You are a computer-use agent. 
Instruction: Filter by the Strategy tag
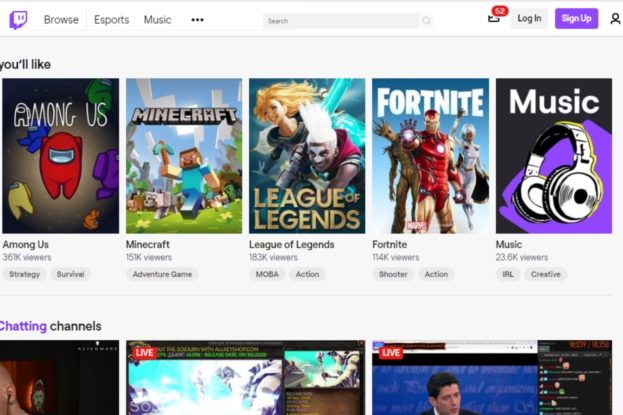point(25,274)
